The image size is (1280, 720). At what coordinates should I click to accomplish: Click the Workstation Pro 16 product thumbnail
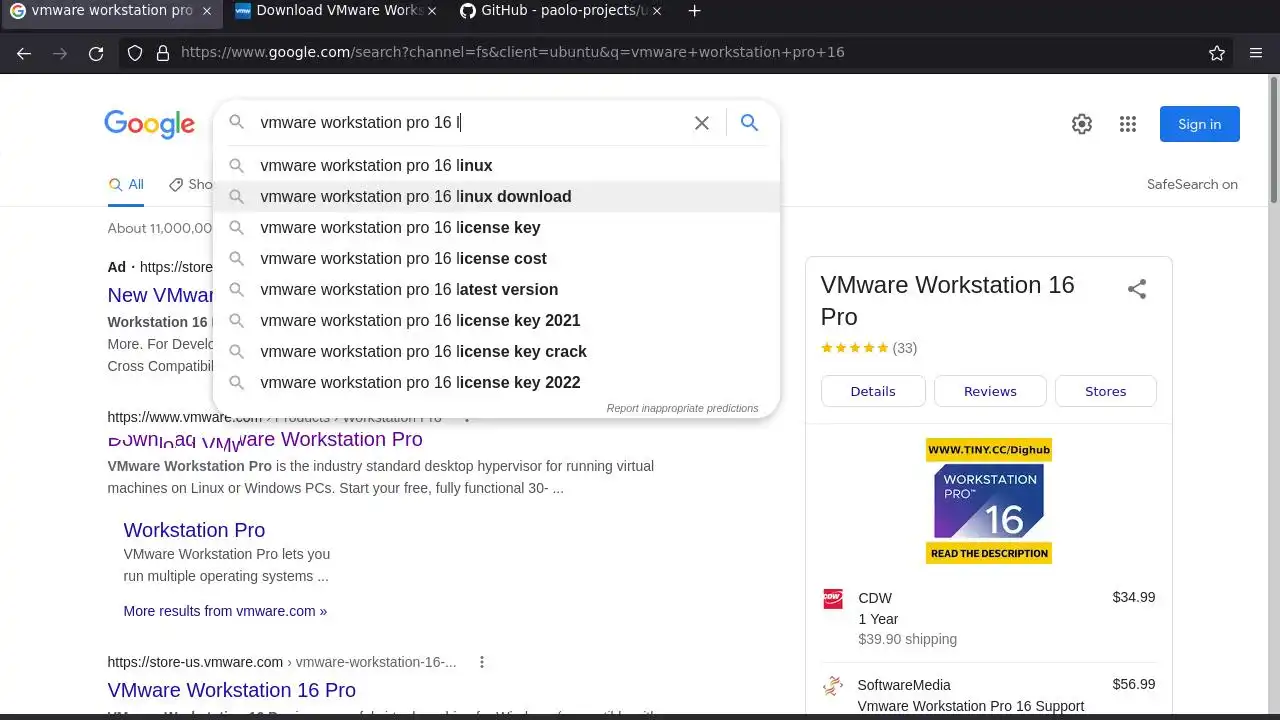(x=989, y=501)
